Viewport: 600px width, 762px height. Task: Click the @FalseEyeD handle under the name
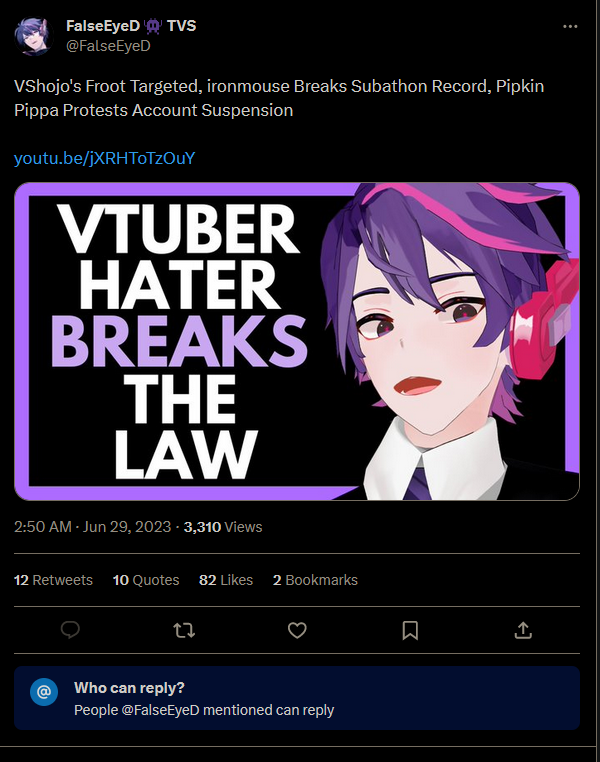point(108,46)
